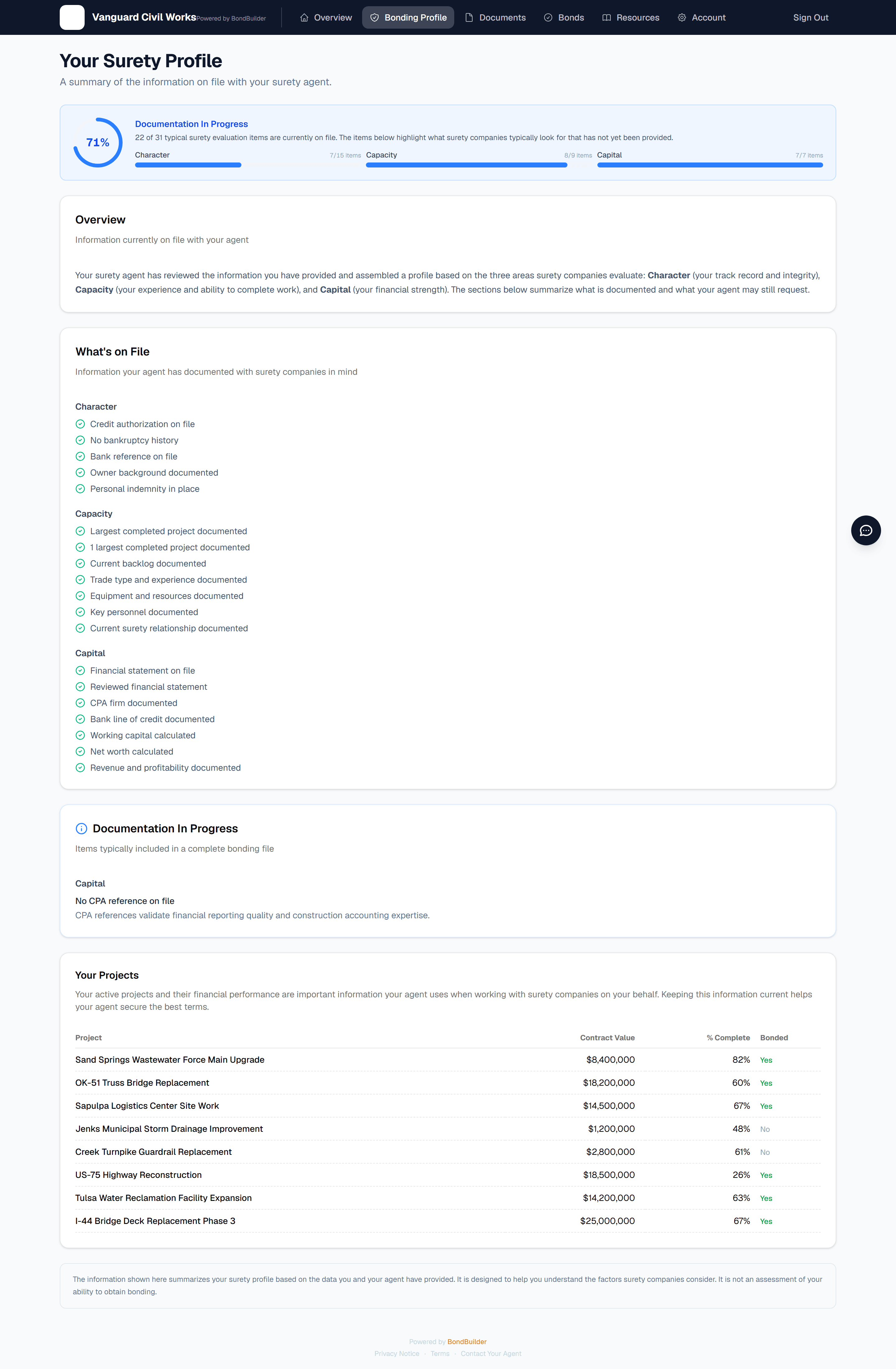The height and width of the screenshot is (1369, 896).
Task: Click the gear icon beside Account
Action: click(x=682, y=18)
